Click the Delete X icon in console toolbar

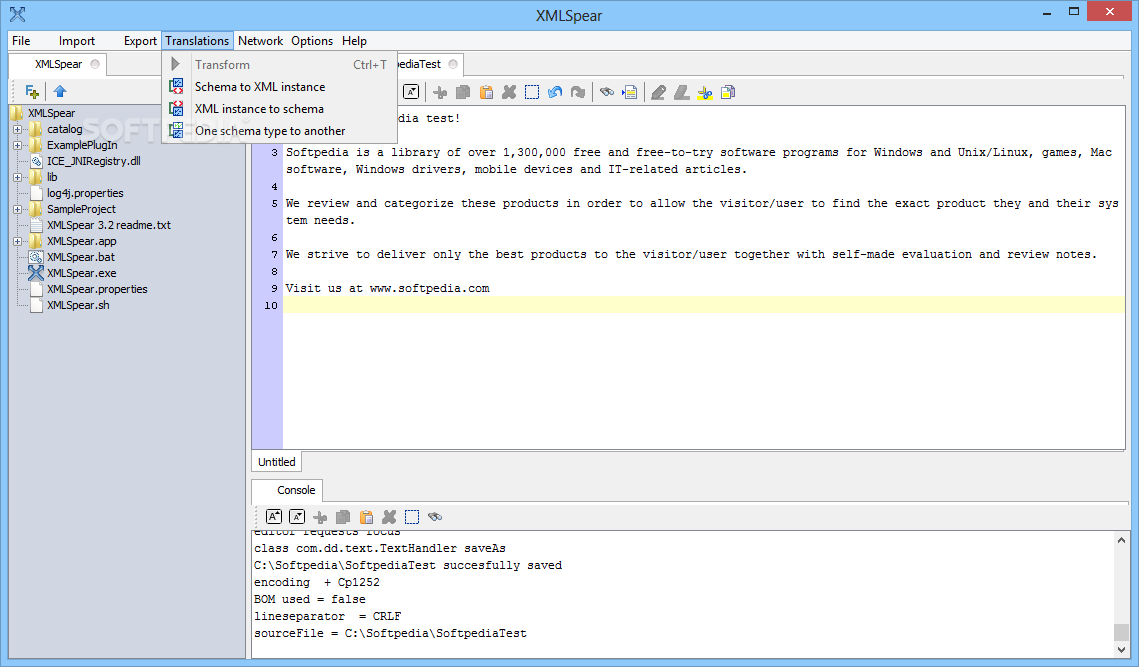(389, 517)
